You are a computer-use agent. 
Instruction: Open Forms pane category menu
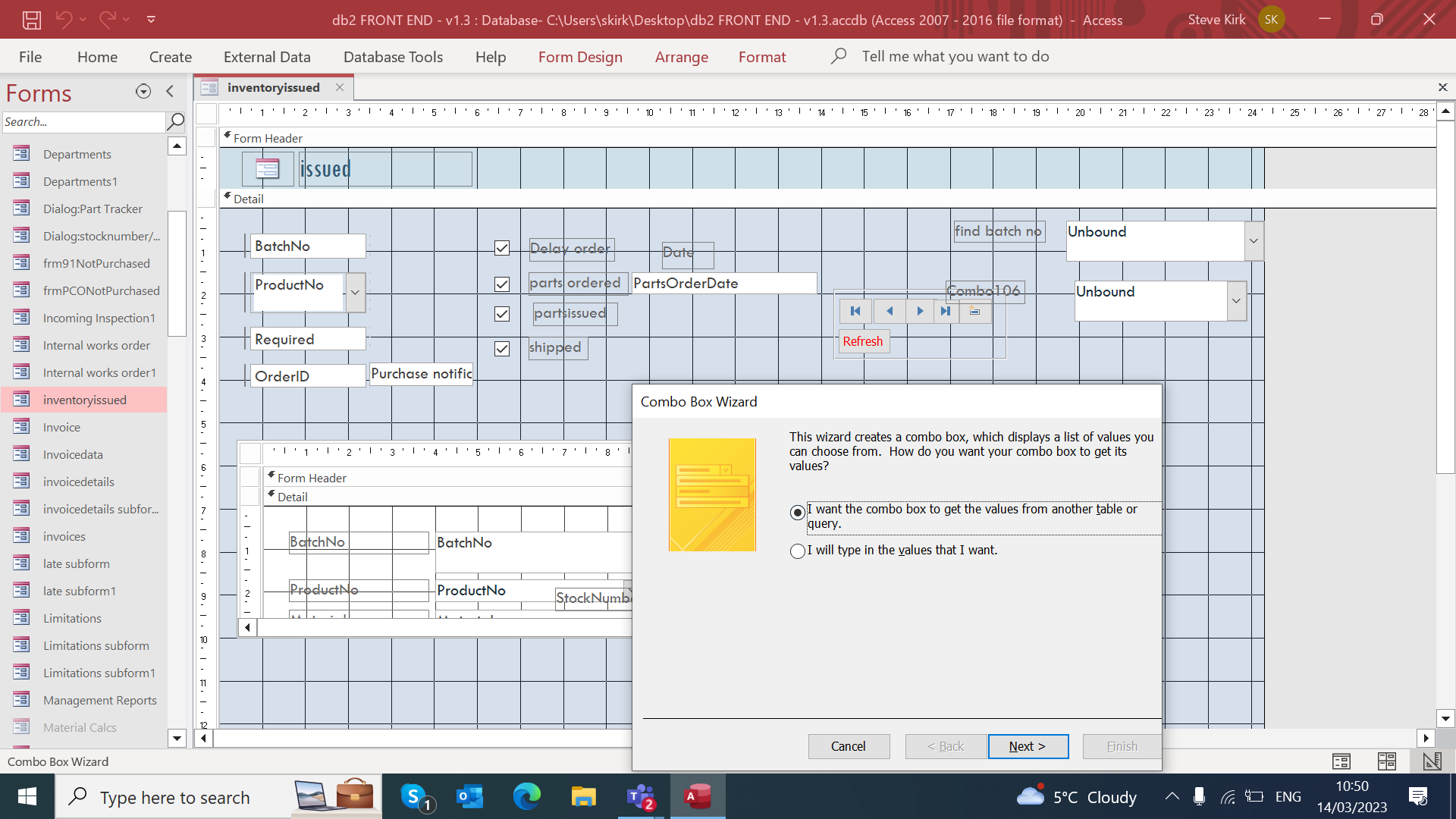pos(143,92)
